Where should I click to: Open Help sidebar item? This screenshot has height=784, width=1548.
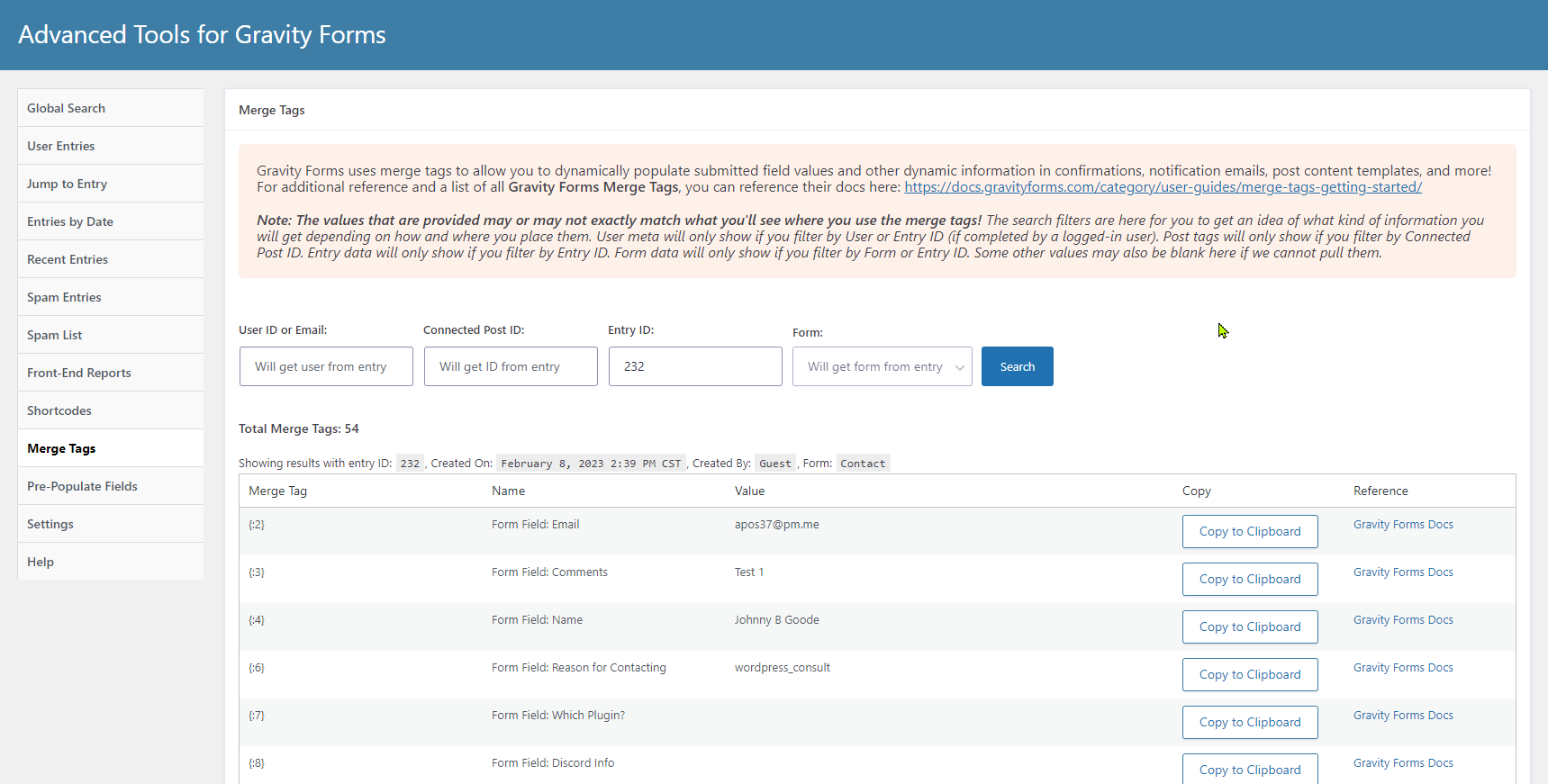(110, 562)
